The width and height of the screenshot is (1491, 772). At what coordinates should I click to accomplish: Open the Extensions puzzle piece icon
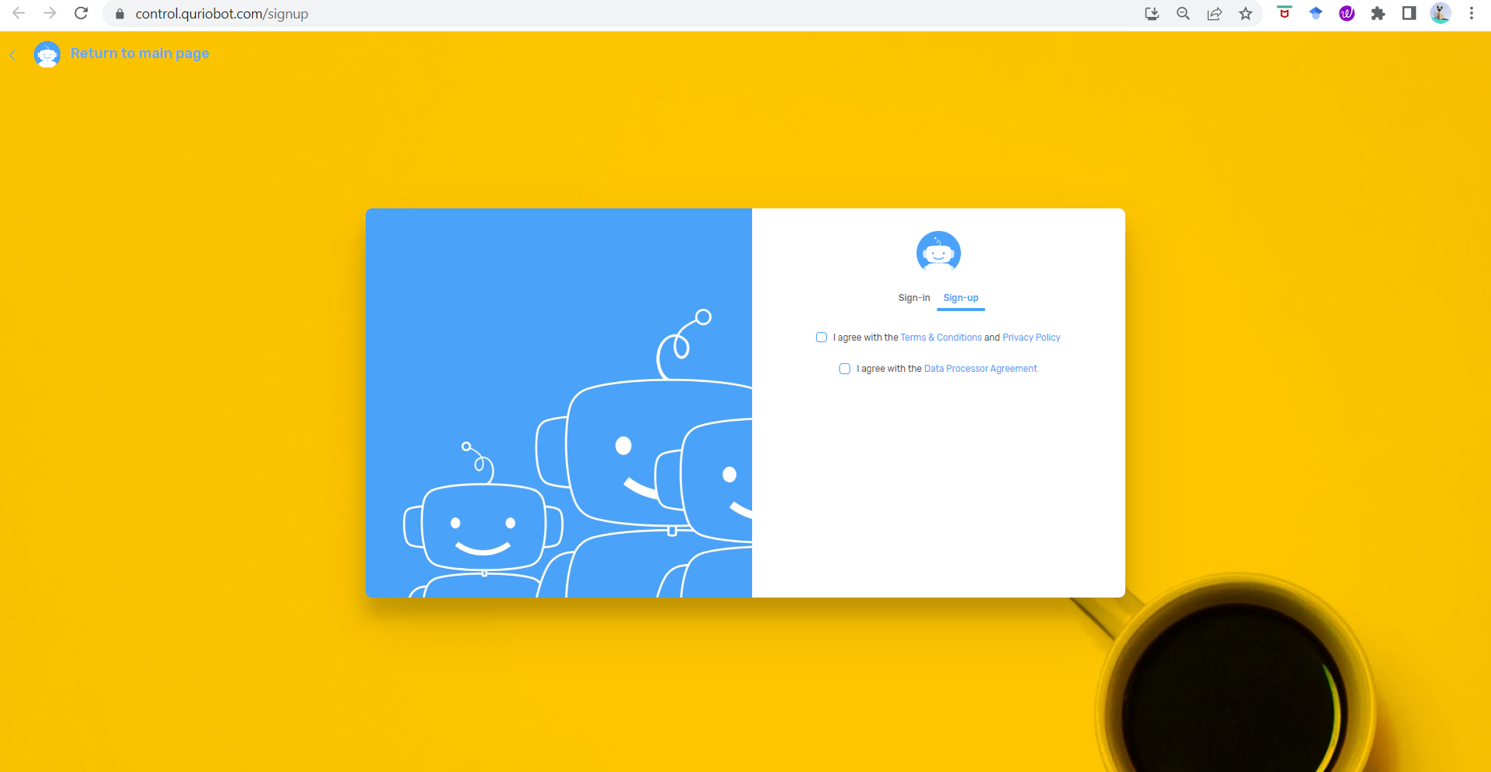(1378, 14)
